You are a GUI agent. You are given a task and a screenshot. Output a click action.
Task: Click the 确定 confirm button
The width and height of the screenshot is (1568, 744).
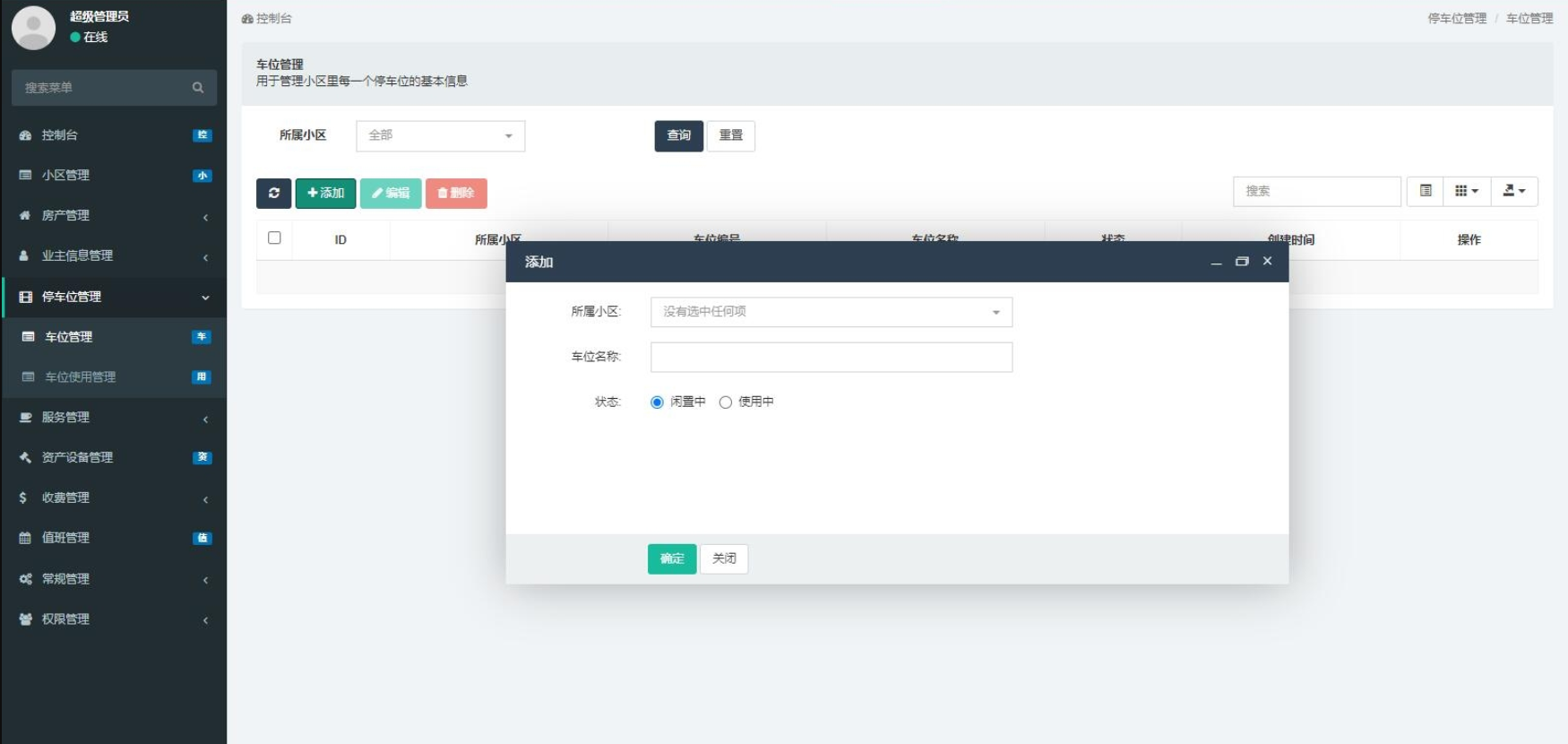click(x=671, y=558)
